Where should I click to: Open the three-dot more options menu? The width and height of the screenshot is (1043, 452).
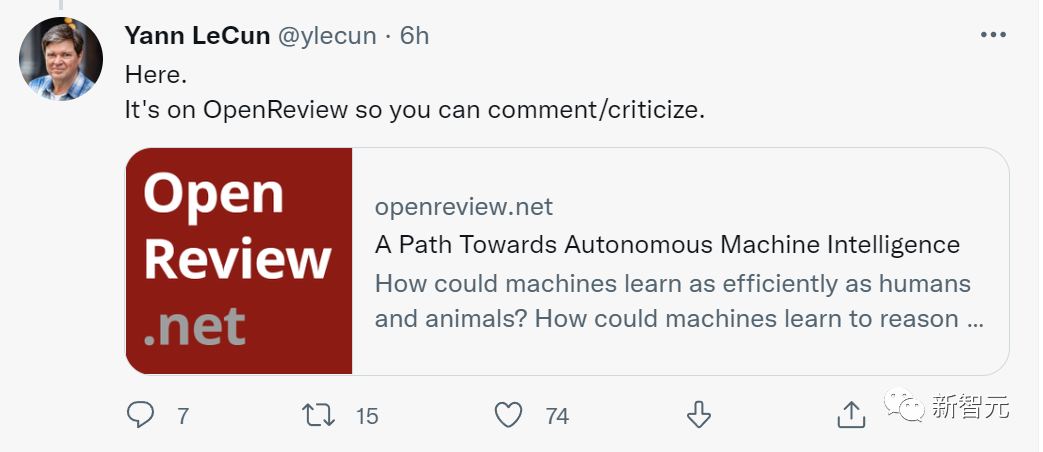click(x=992, y=35)
